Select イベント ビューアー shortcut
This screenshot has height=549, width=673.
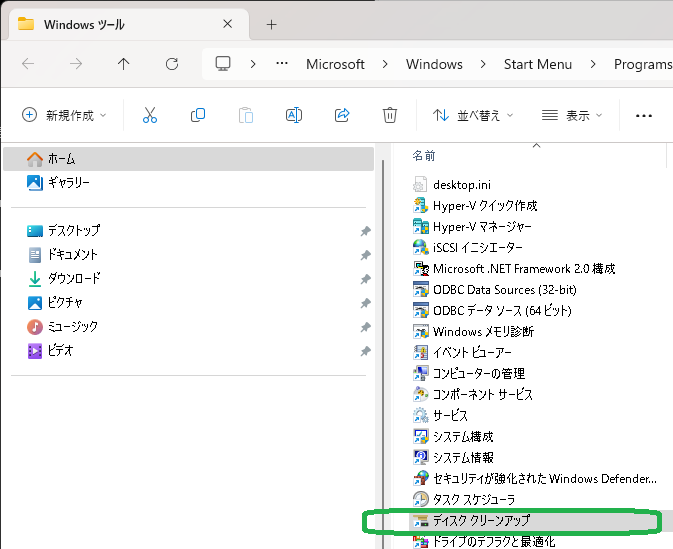[462, 352]
